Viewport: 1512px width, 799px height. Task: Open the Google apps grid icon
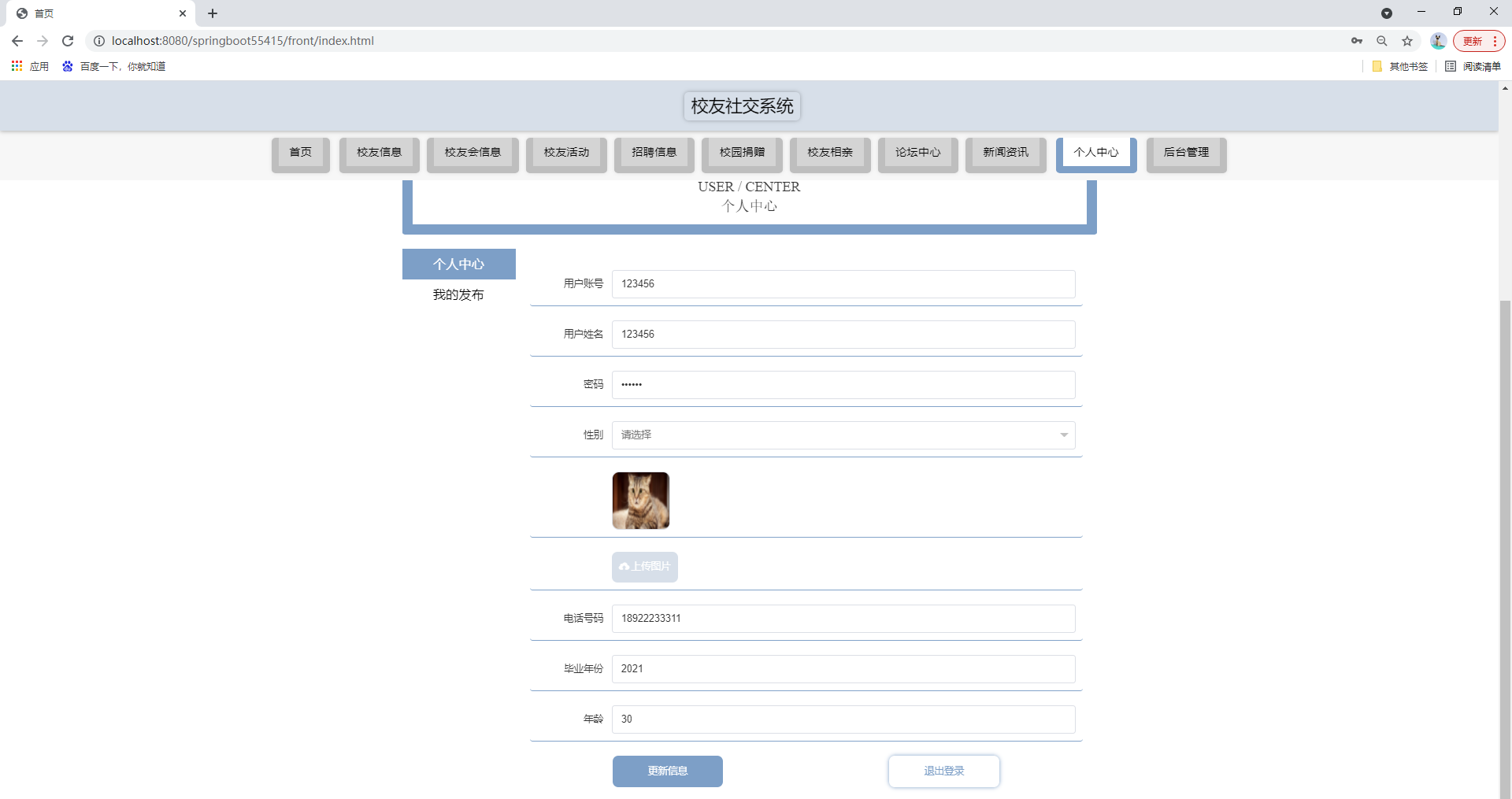pyautogui.click(x=17, y=66)
